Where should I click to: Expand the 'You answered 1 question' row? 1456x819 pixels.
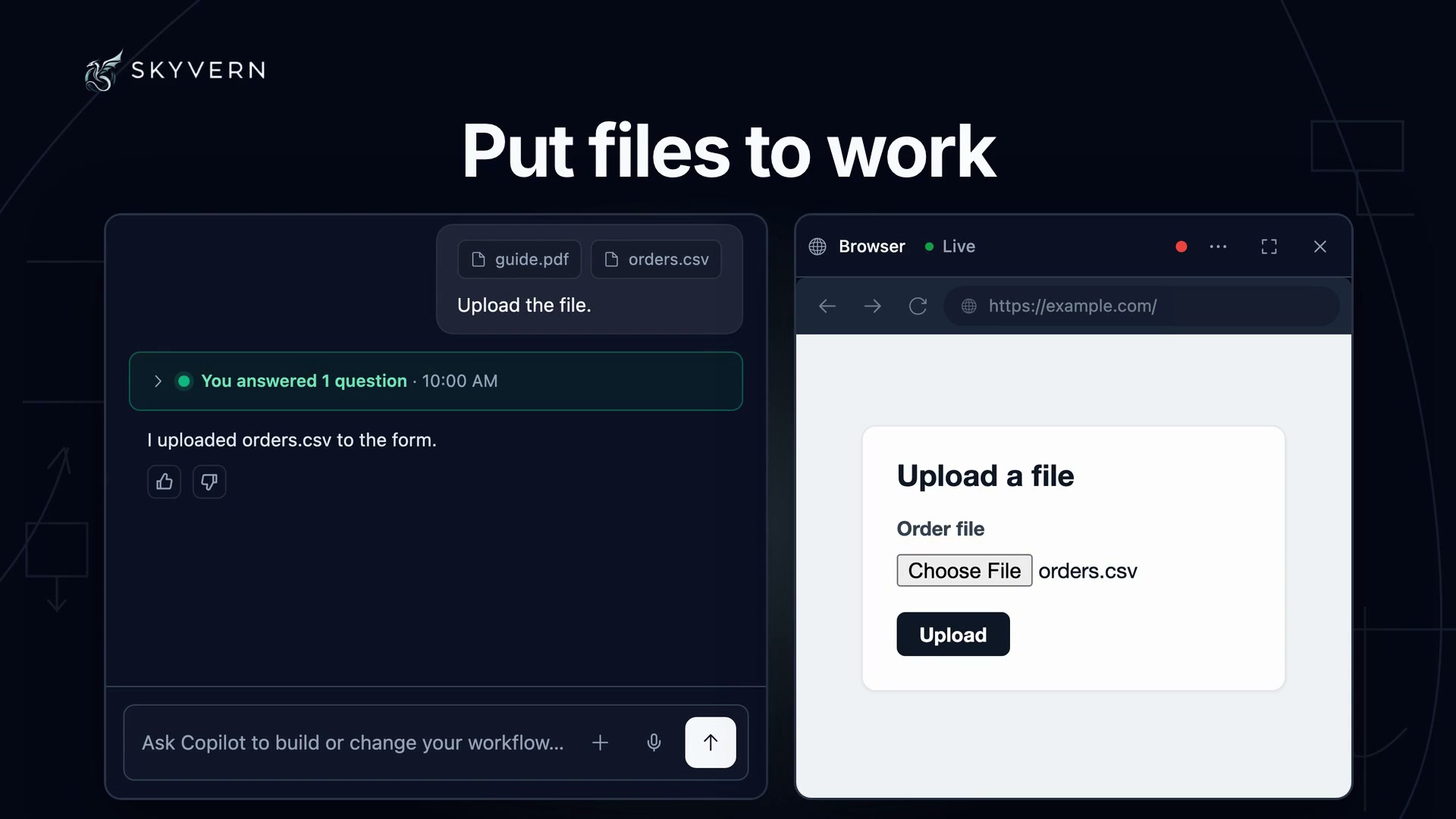(435, 381)
